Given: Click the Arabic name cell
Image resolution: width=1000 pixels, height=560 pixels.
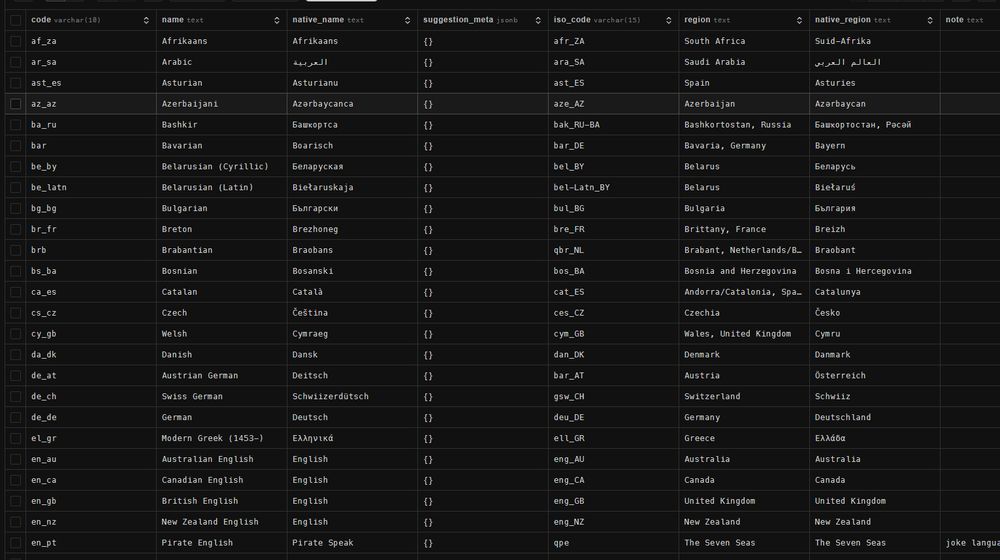Looking at the screenshot, I should pos(221,62).
